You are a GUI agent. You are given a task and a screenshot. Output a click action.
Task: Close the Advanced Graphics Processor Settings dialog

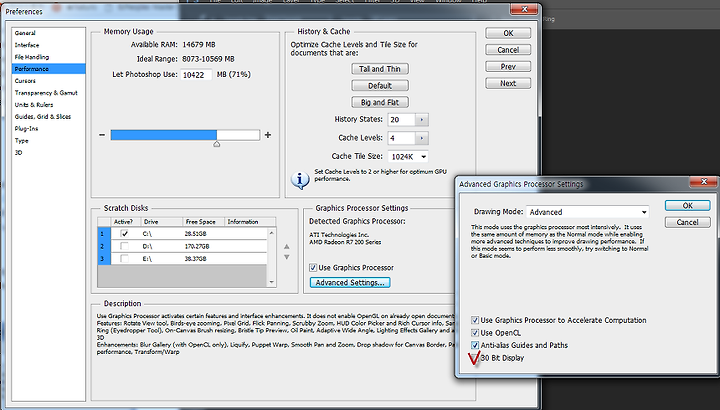pyautogui.click(x=703, y=182)
